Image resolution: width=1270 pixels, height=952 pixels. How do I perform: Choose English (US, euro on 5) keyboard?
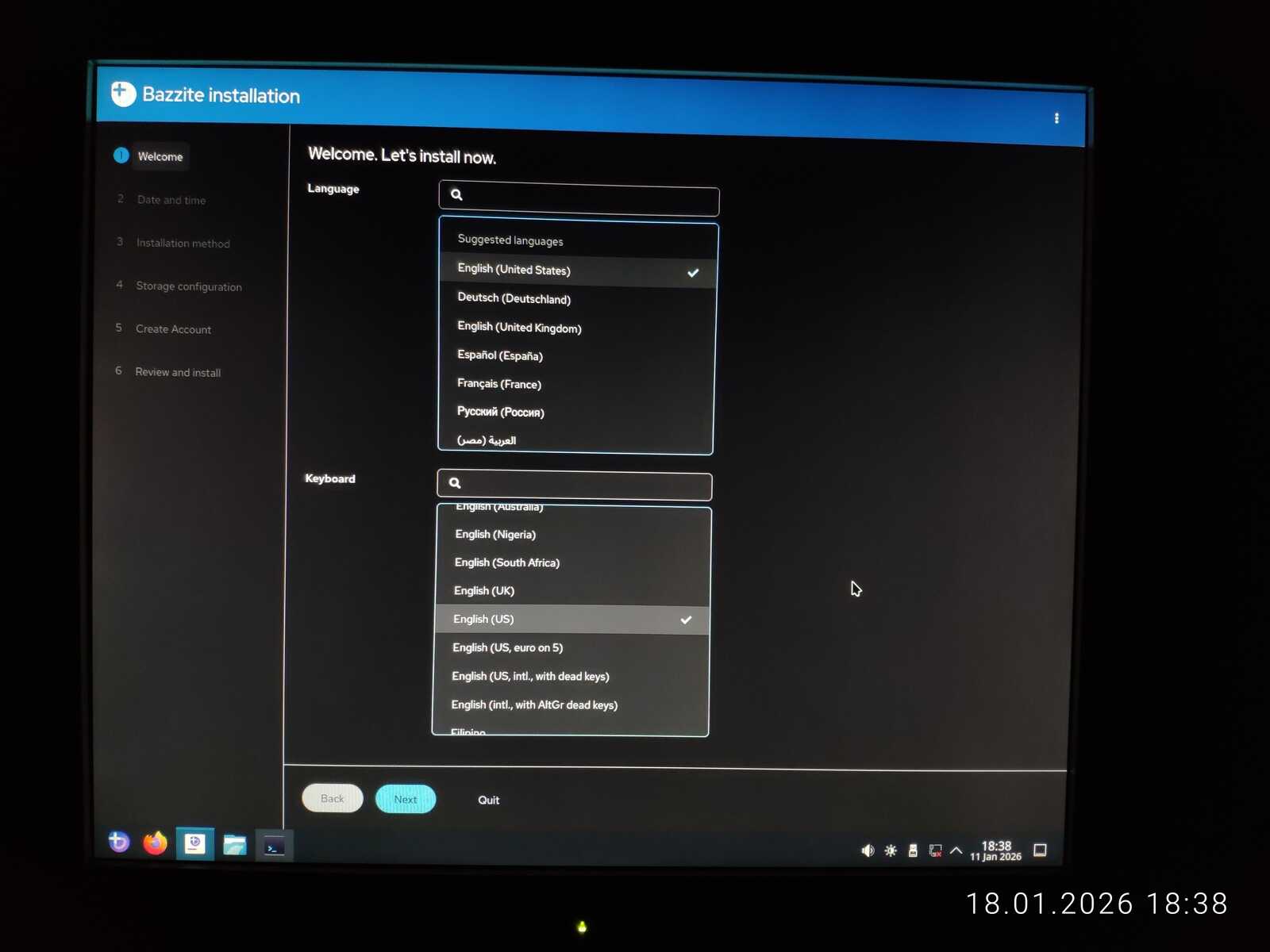[x=571, y=648]
